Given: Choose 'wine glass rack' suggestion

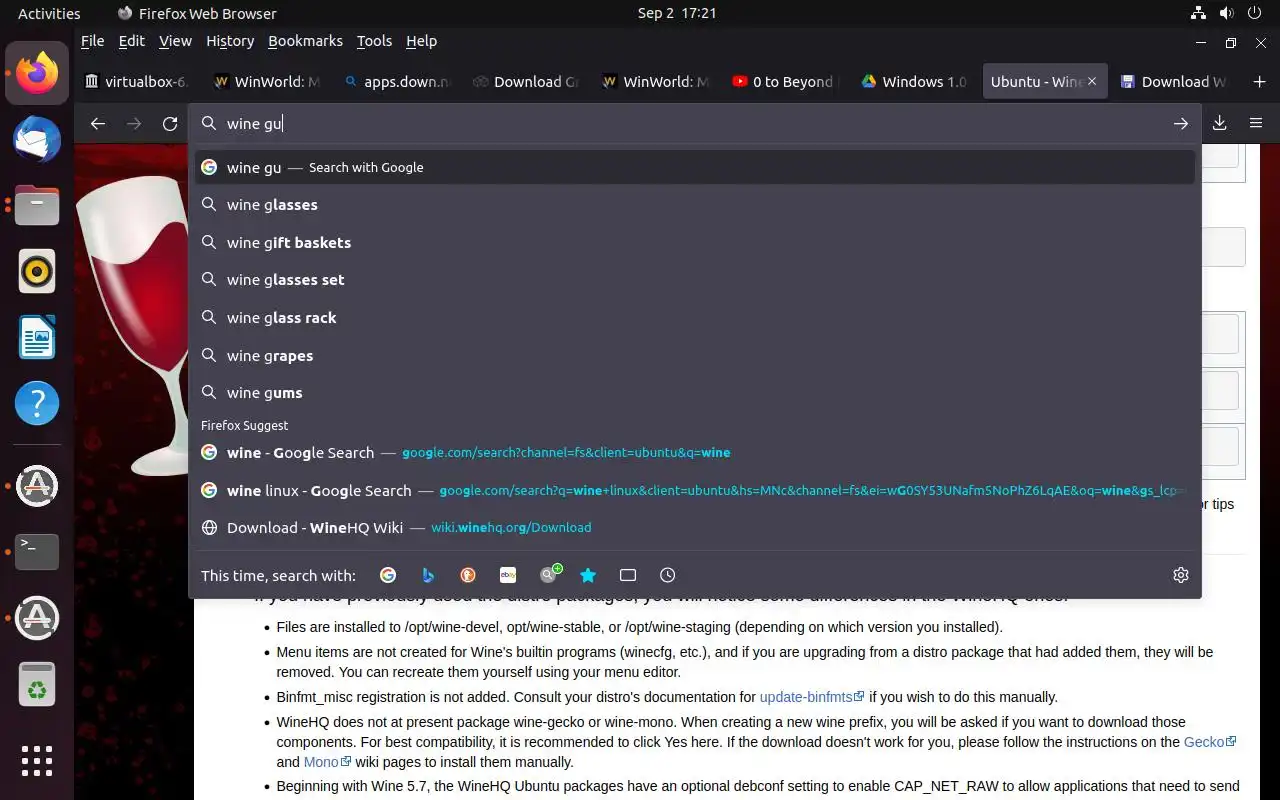Looking at the screenshot, I should (695, 318).
